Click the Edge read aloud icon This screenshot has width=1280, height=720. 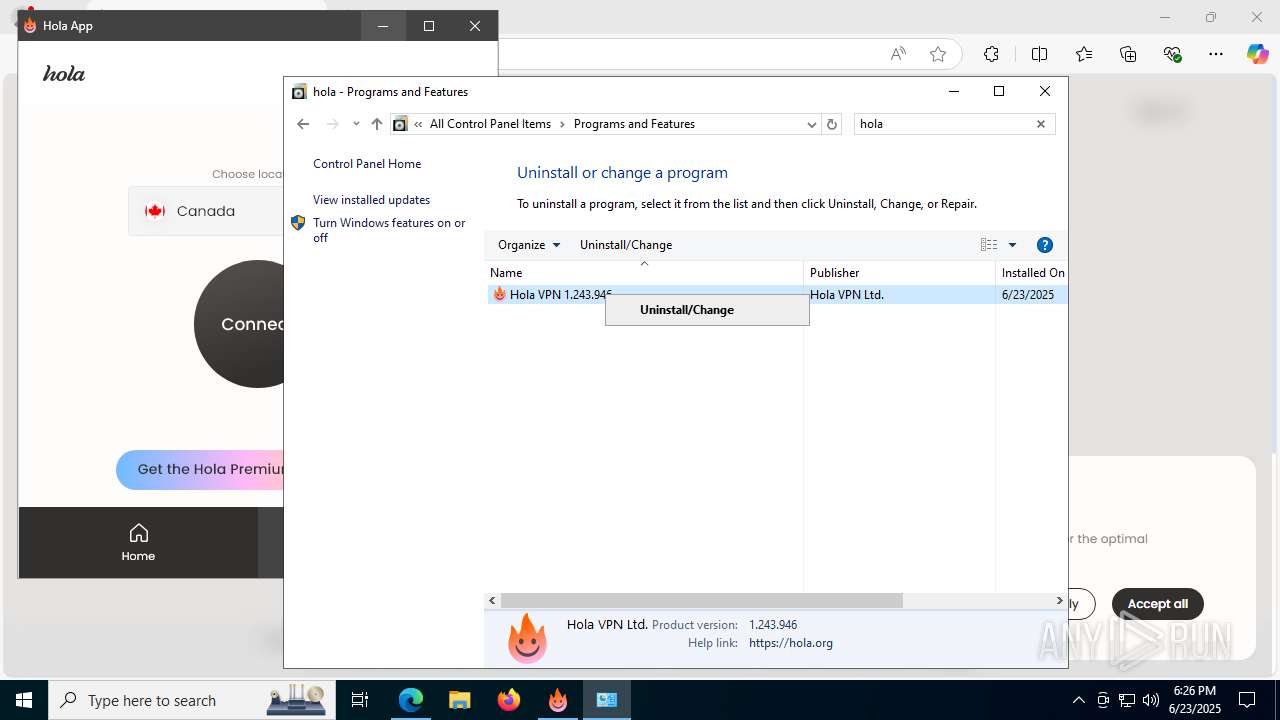898,54
